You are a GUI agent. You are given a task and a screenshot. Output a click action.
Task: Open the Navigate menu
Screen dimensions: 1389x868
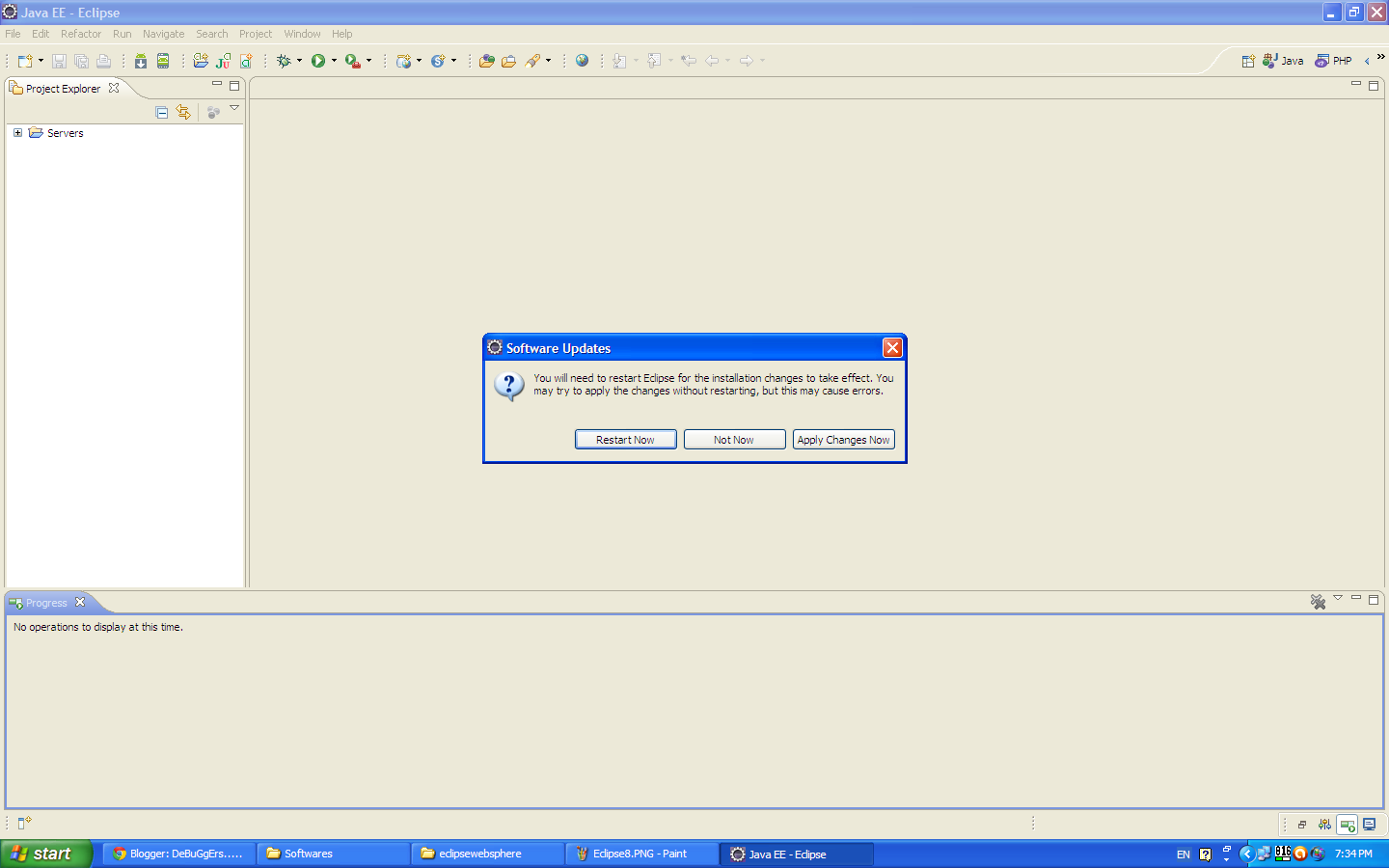pos(163,34)
